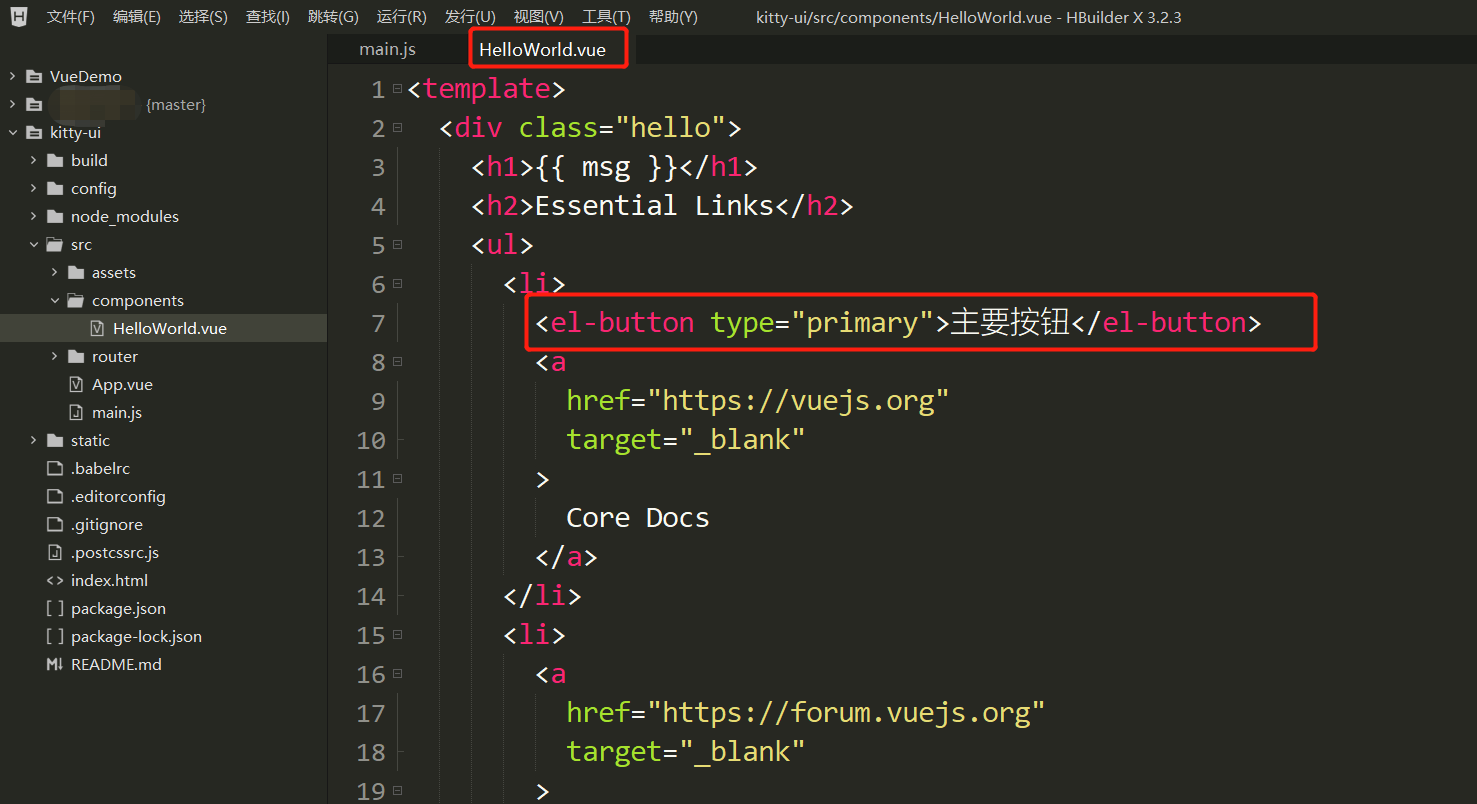Click the HBuilder X logo icon
This screenshot has height=804, width=1477.
click(x=19, y=16)
